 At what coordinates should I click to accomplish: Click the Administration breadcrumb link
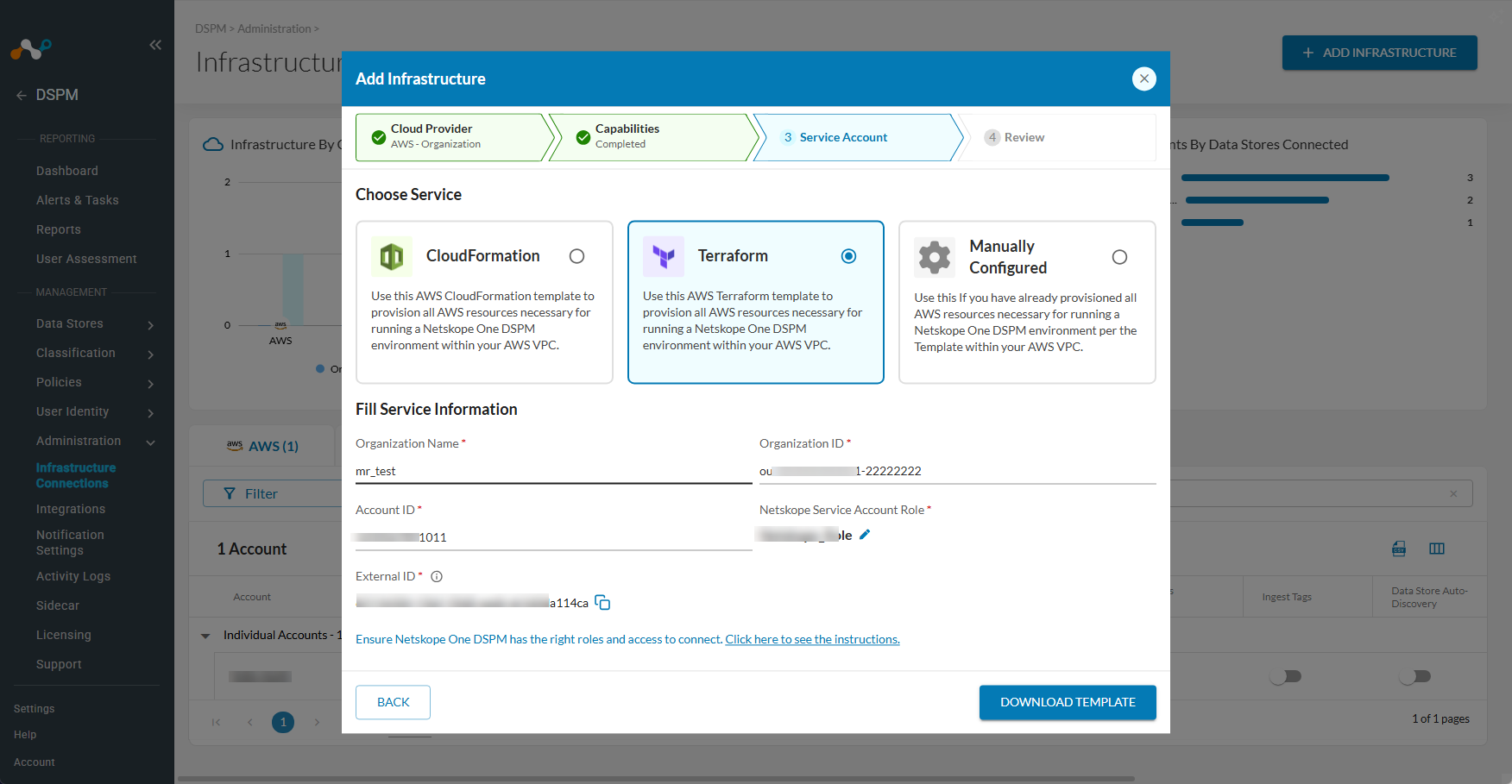tap(274, 28)
